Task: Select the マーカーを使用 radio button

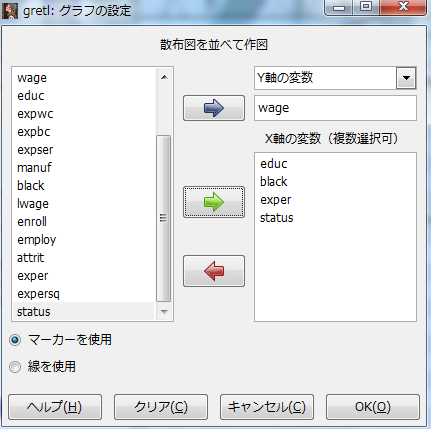Action: click(x=15, y=340)
